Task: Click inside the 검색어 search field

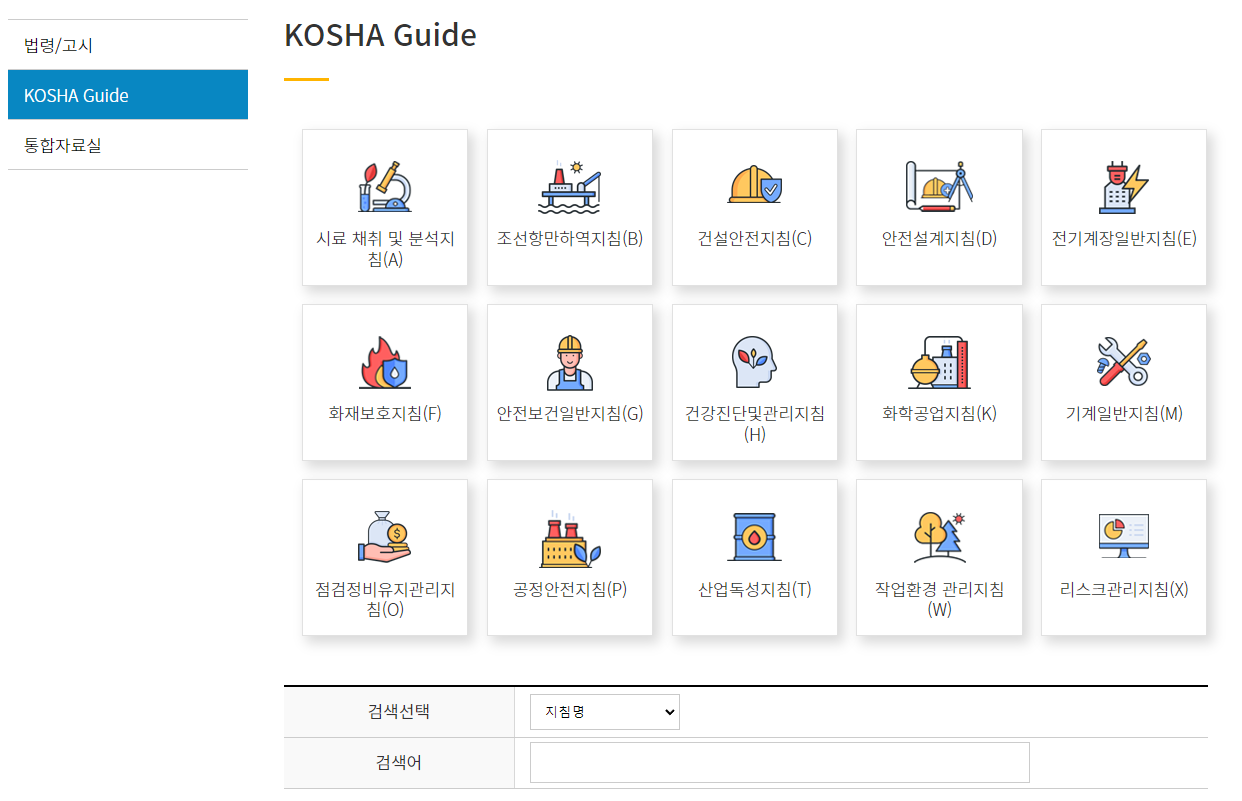Action: coord(779,762)
